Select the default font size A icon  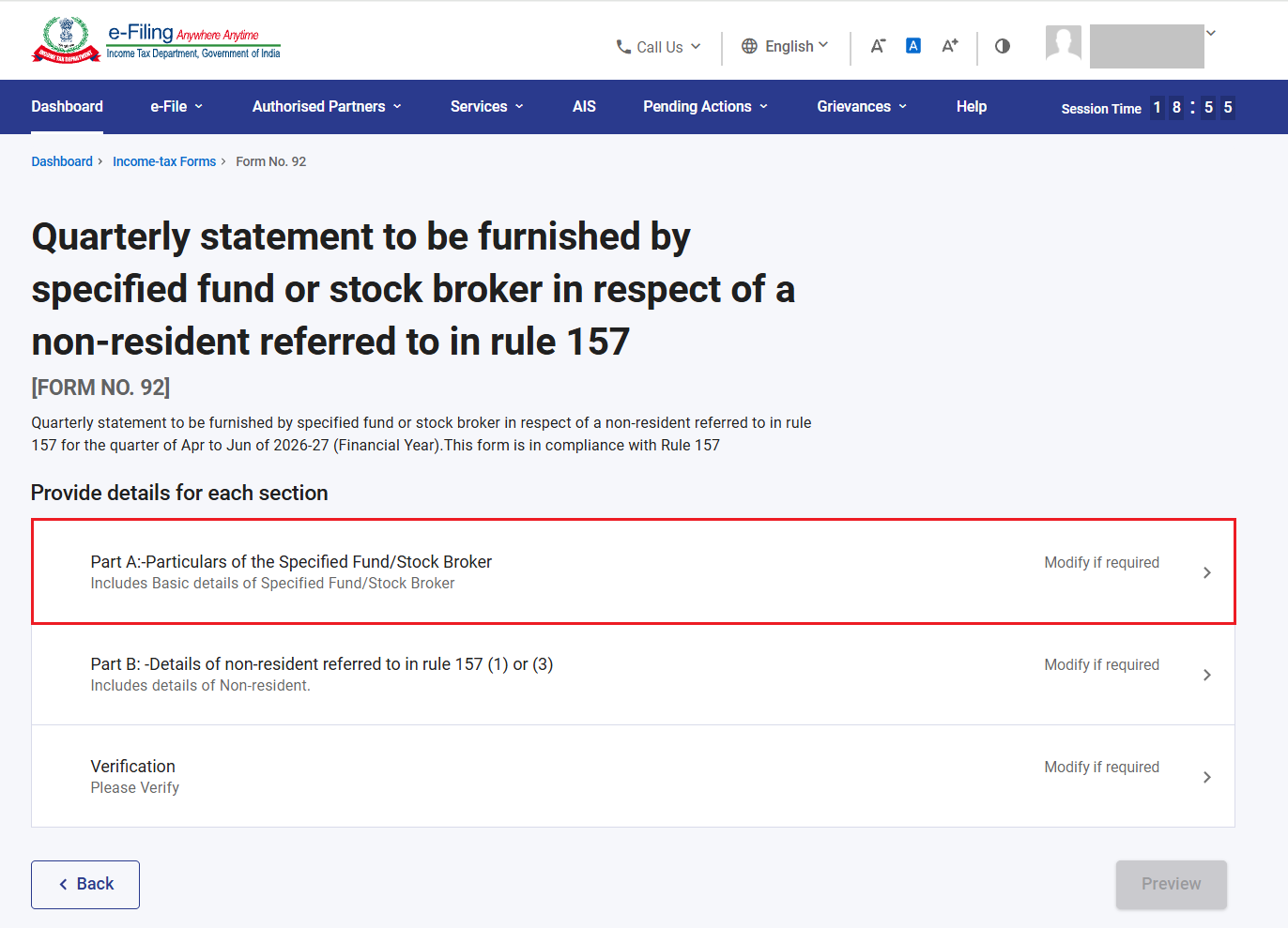(x=912, y=46)
